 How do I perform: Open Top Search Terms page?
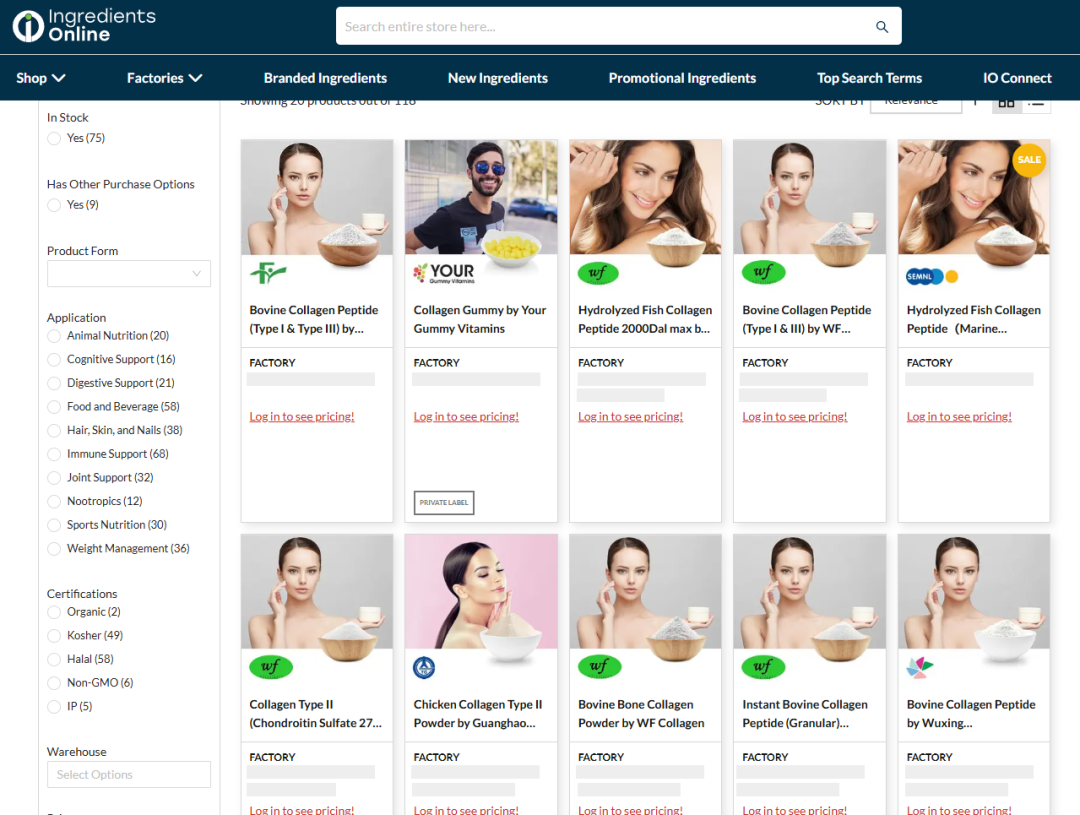click(x=869, y=78)
